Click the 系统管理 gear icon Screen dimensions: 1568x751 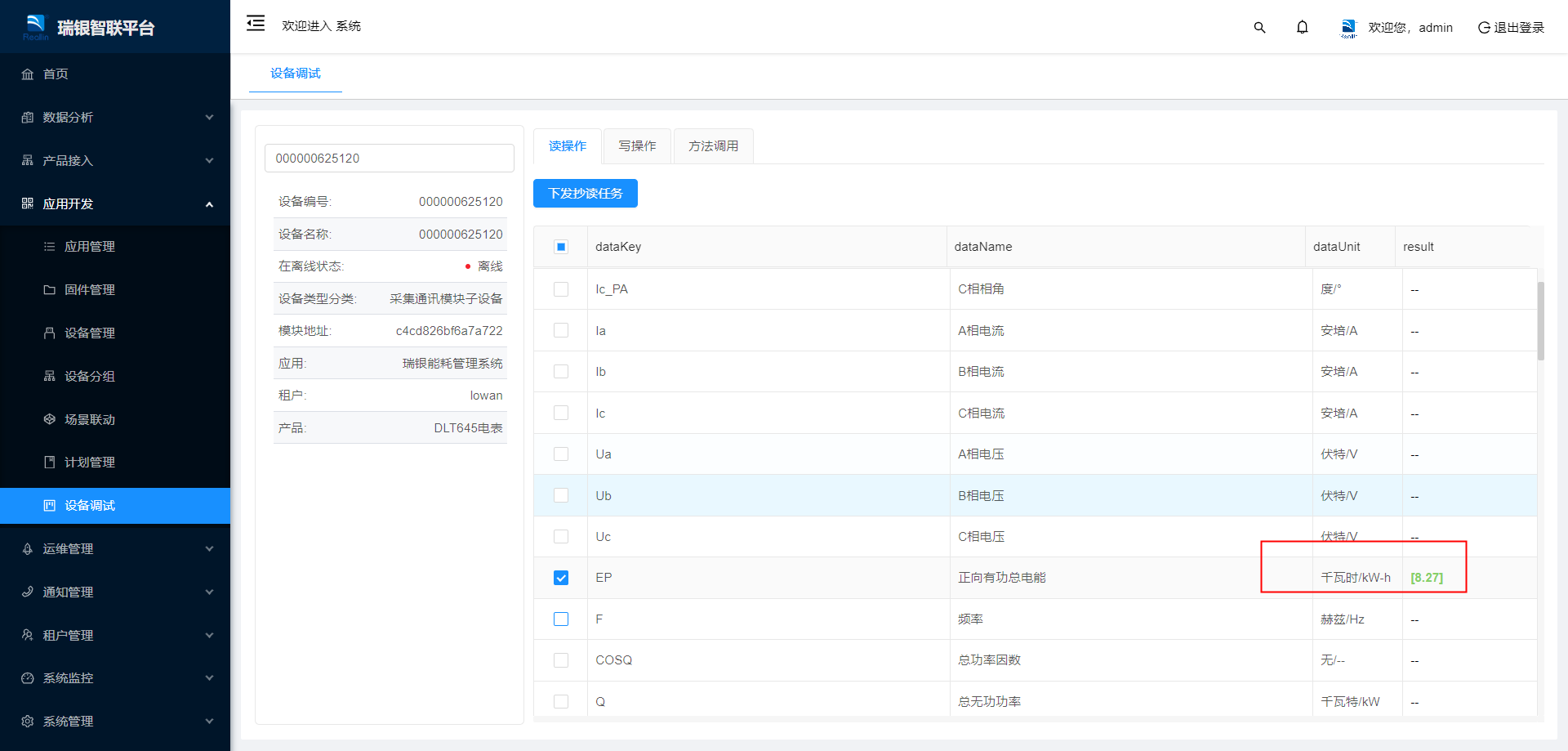(28, 722)
